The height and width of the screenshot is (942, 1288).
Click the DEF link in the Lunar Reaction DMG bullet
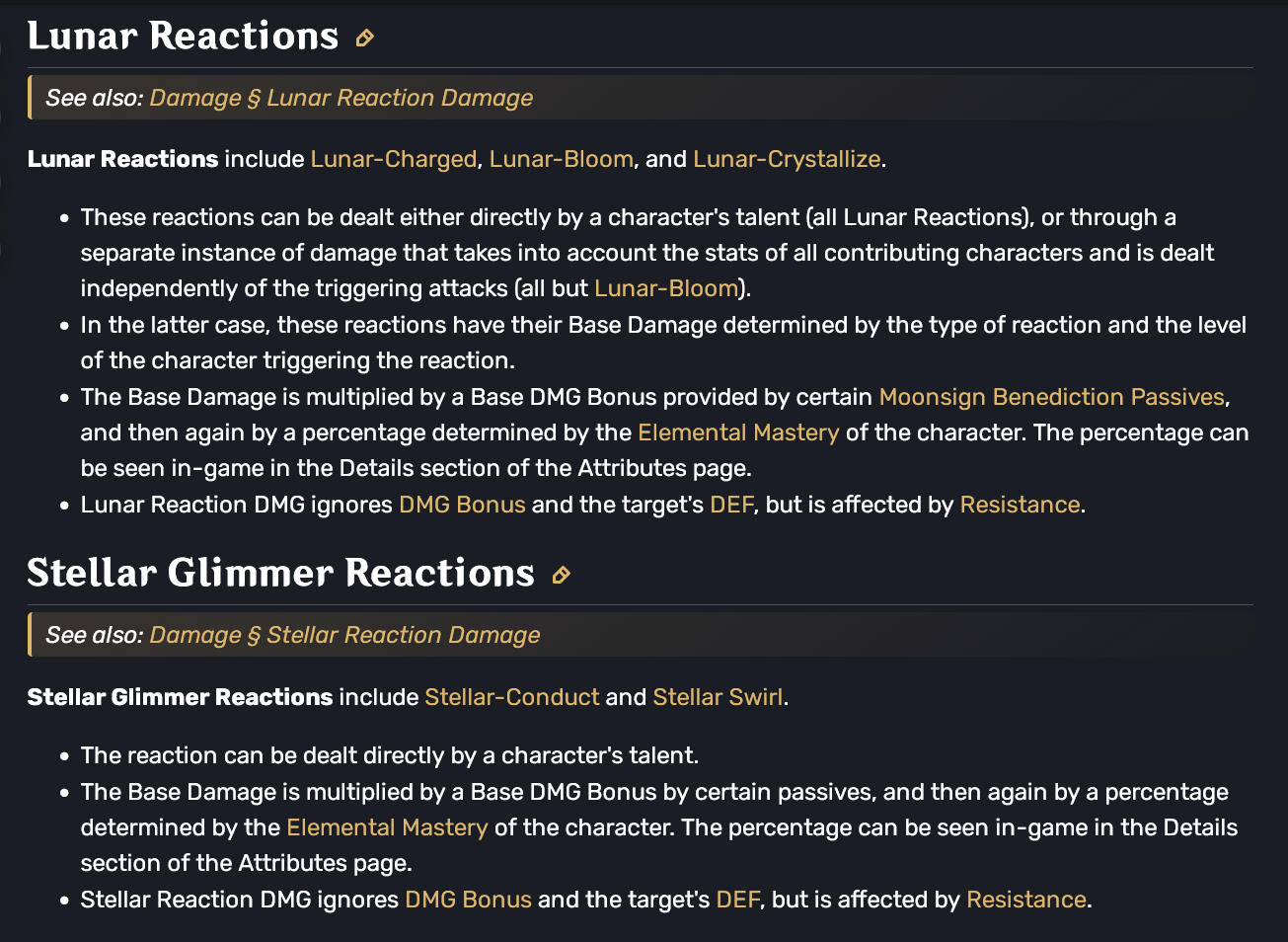(731, 505)
